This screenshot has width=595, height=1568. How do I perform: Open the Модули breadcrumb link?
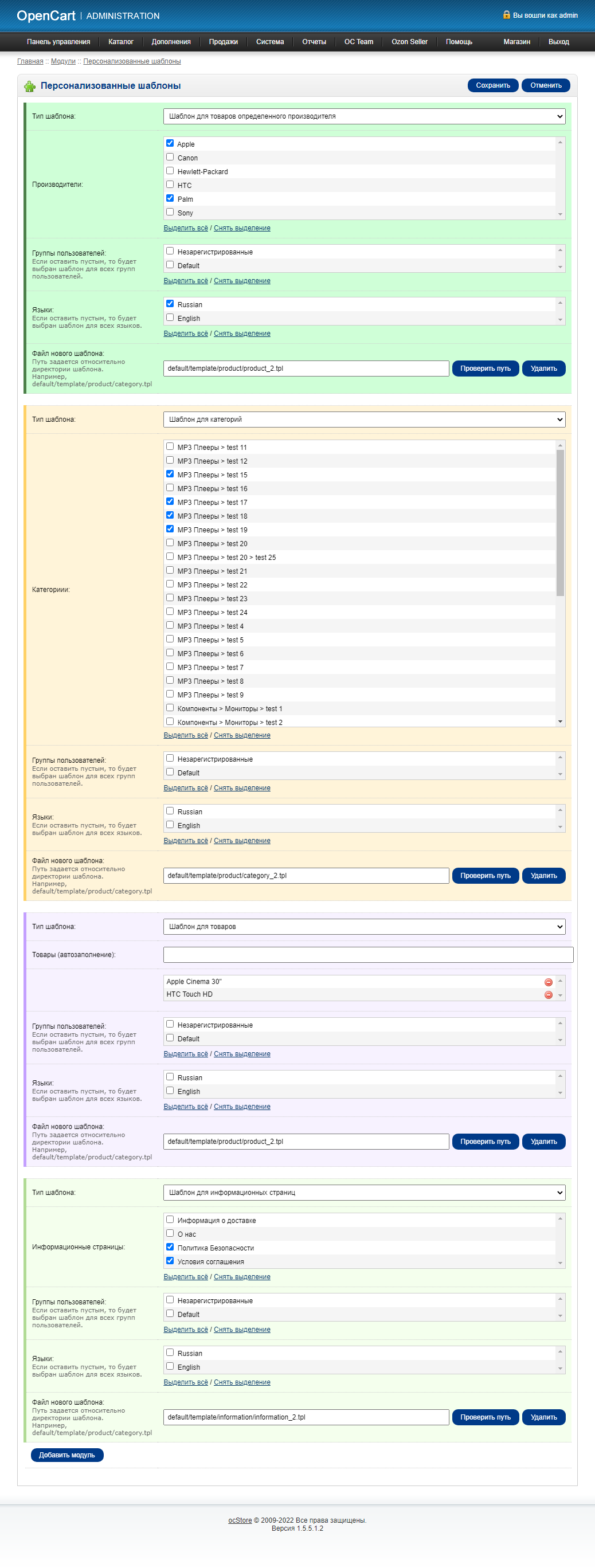click(x=63, y=61)
